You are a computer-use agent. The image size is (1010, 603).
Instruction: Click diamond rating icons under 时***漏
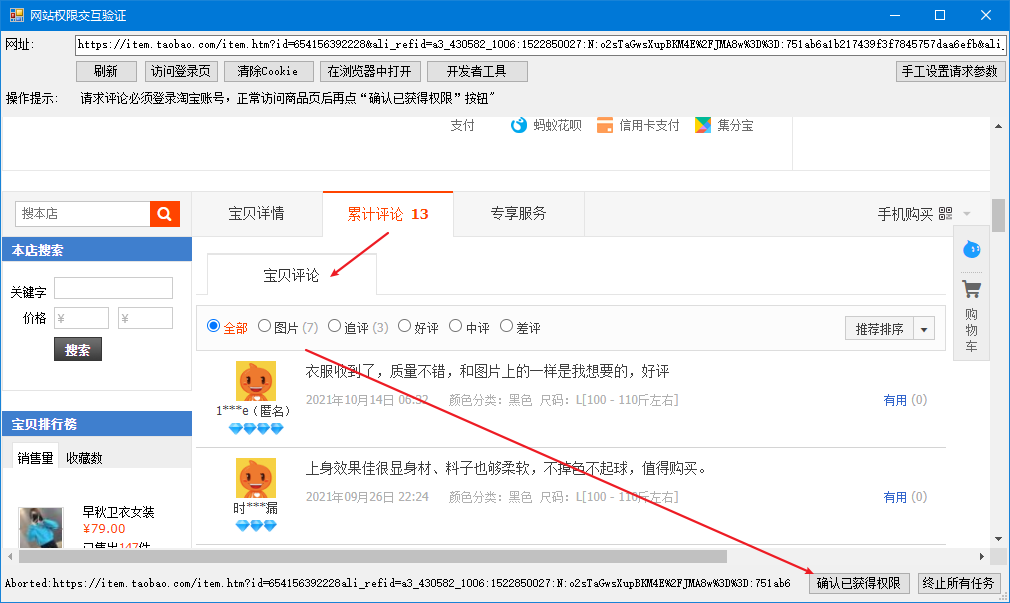[256, 526]
